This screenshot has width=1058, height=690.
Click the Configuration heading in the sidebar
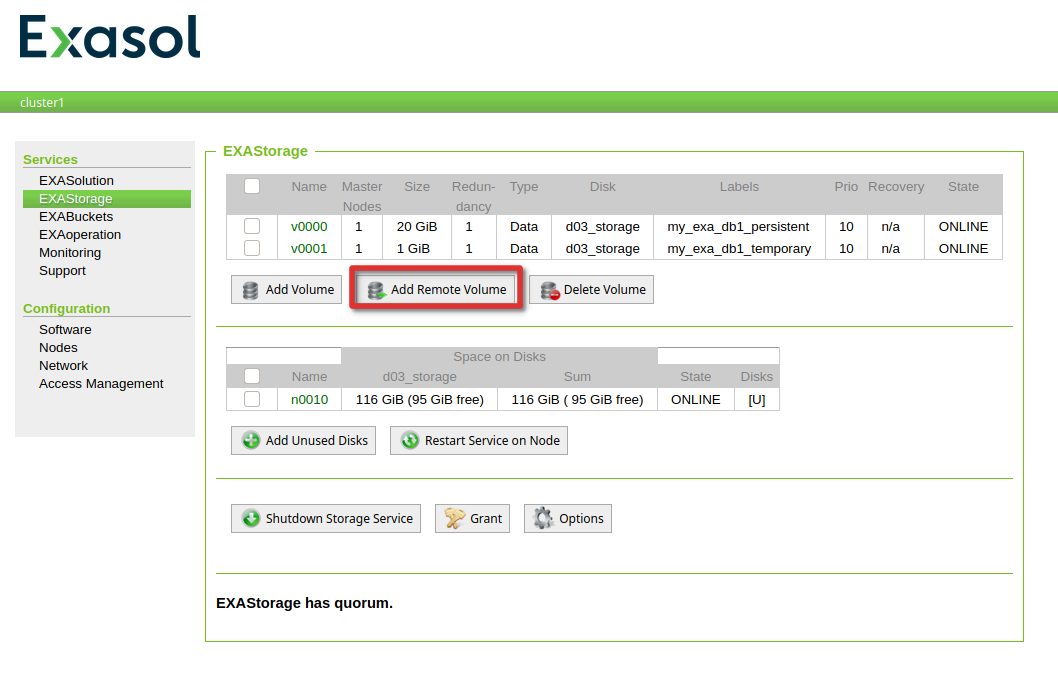pyautogui.click(x=67, y=309)
